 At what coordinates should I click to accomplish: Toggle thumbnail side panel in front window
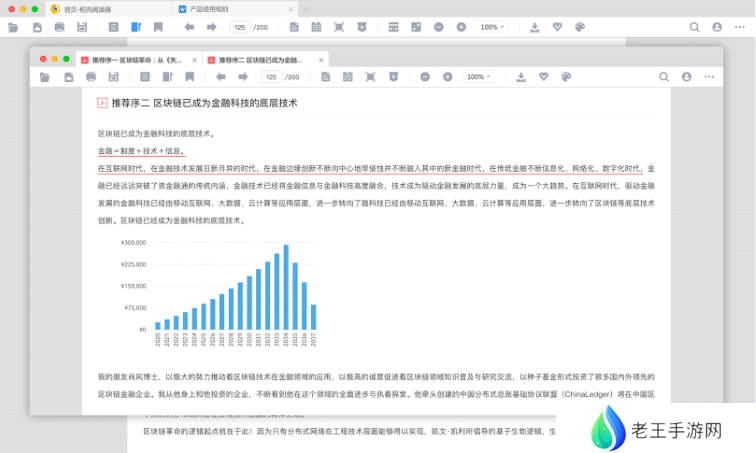point(167,77)
